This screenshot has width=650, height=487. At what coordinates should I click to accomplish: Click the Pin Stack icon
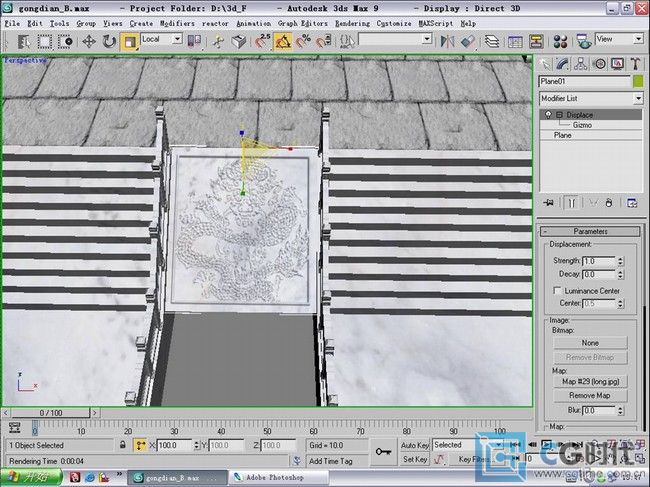[x=548, y=203]
